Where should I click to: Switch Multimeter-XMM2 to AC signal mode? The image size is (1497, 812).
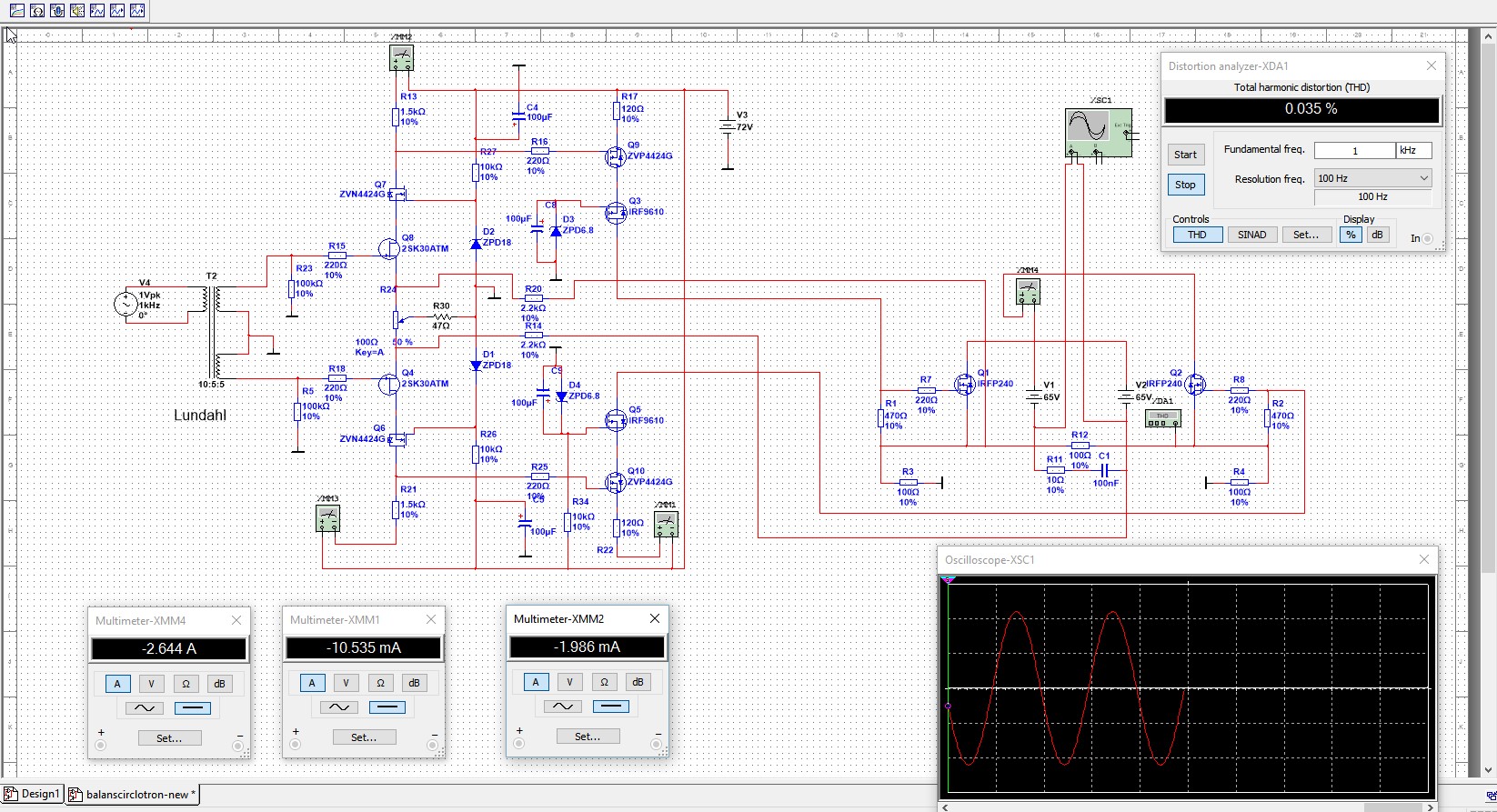pyautogui.click(x=563, y=707)
